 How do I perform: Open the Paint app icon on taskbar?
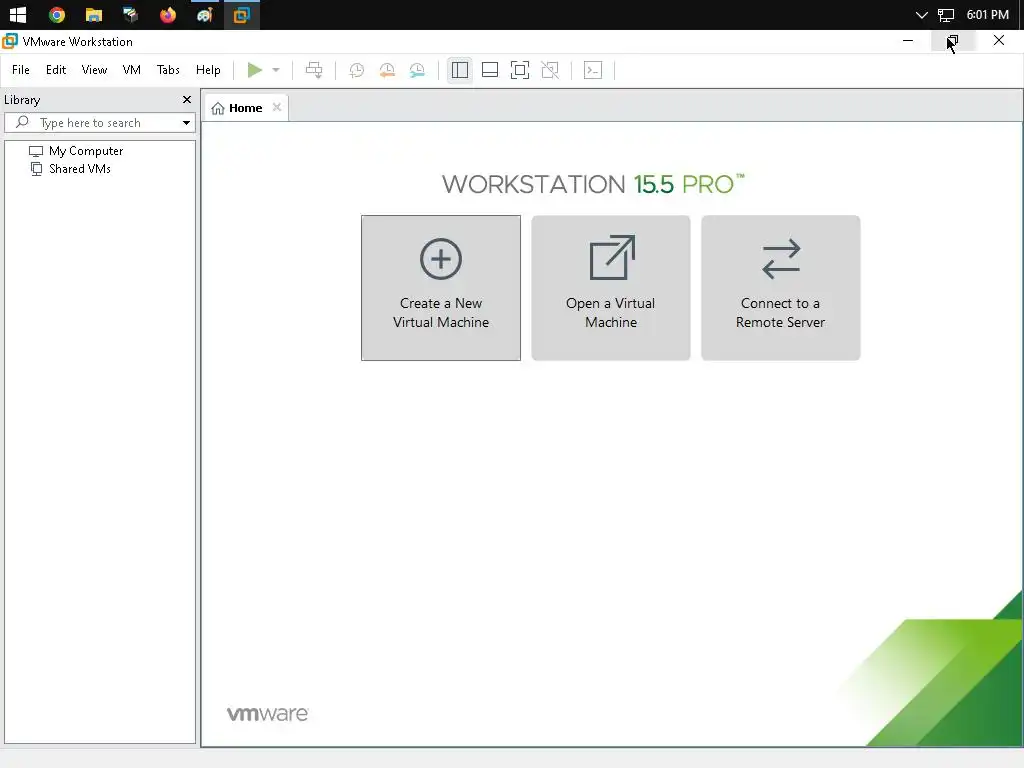point(205,15)
